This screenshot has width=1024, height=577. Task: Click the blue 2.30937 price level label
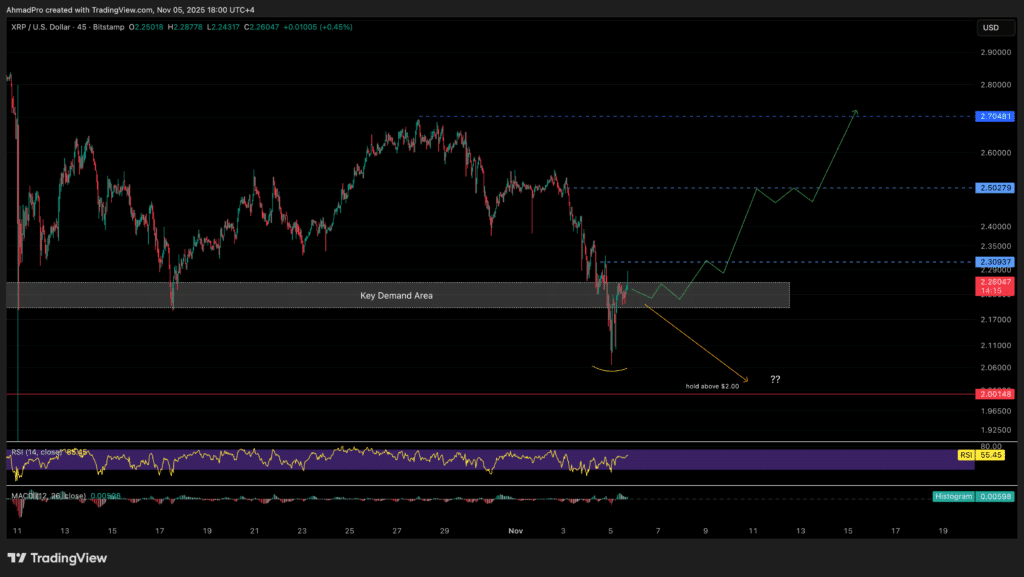pyautogui.click(x=994, y=261)
